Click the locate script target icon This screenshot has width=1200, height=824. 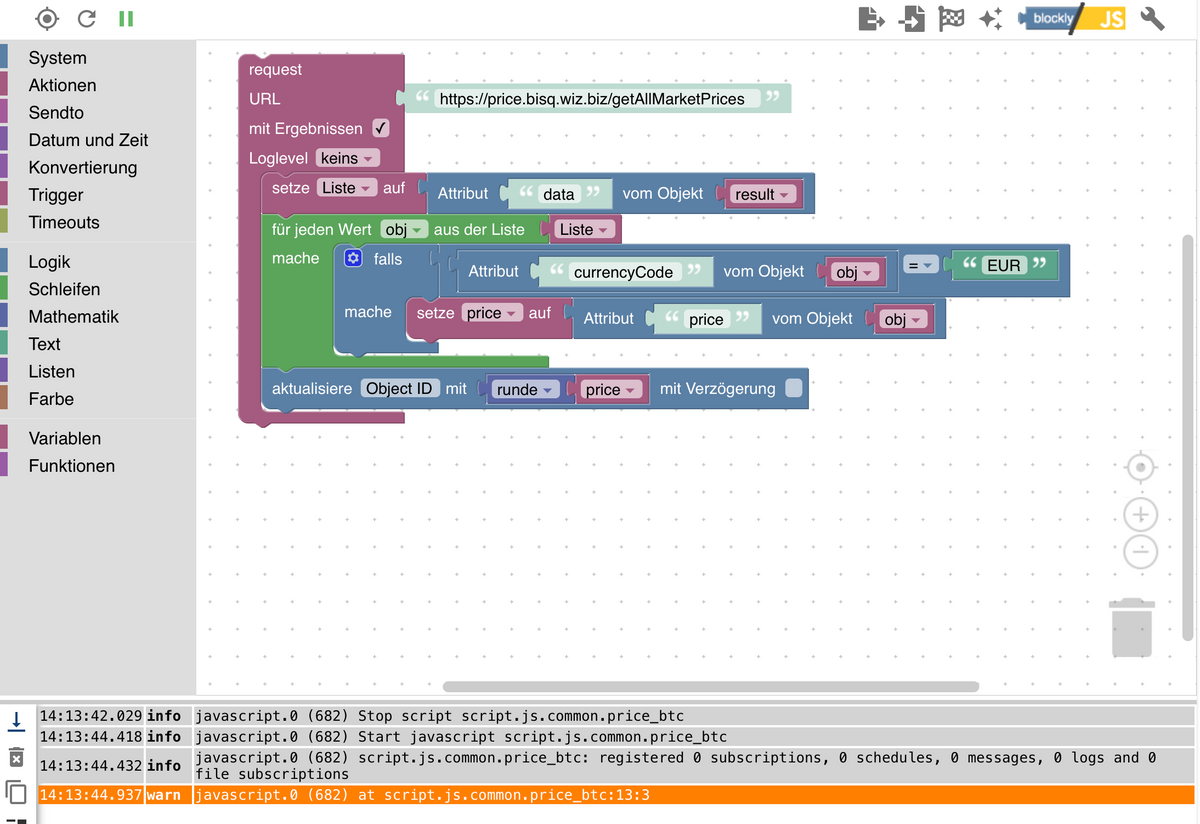(47, 18)
